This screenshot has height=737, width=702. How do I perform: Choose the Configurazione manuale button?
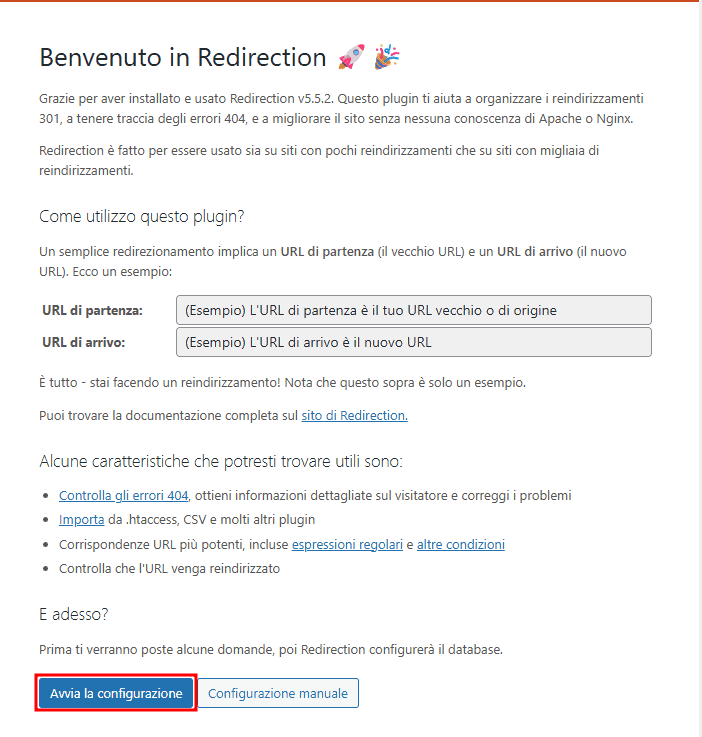click(278, 694)
